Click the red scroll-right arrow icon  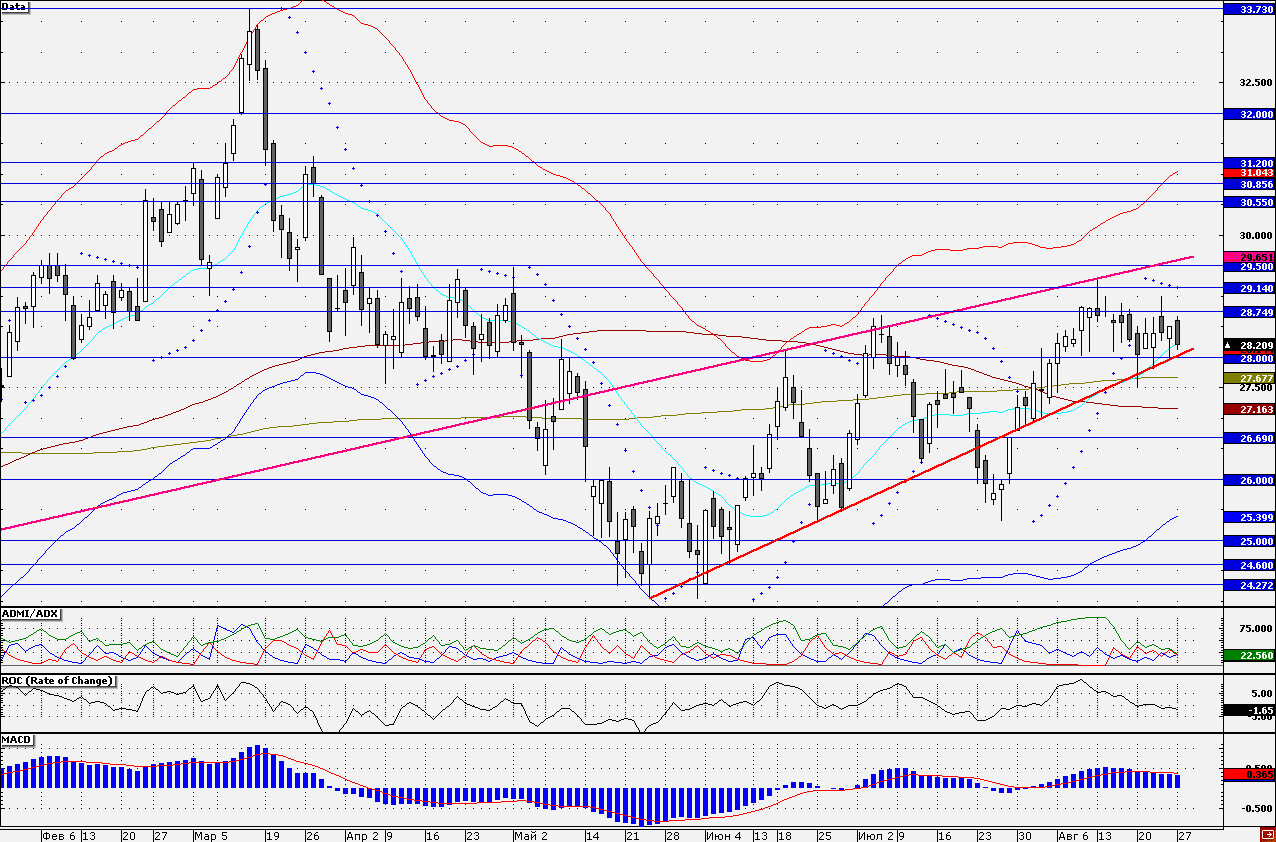pos(1266,834)
